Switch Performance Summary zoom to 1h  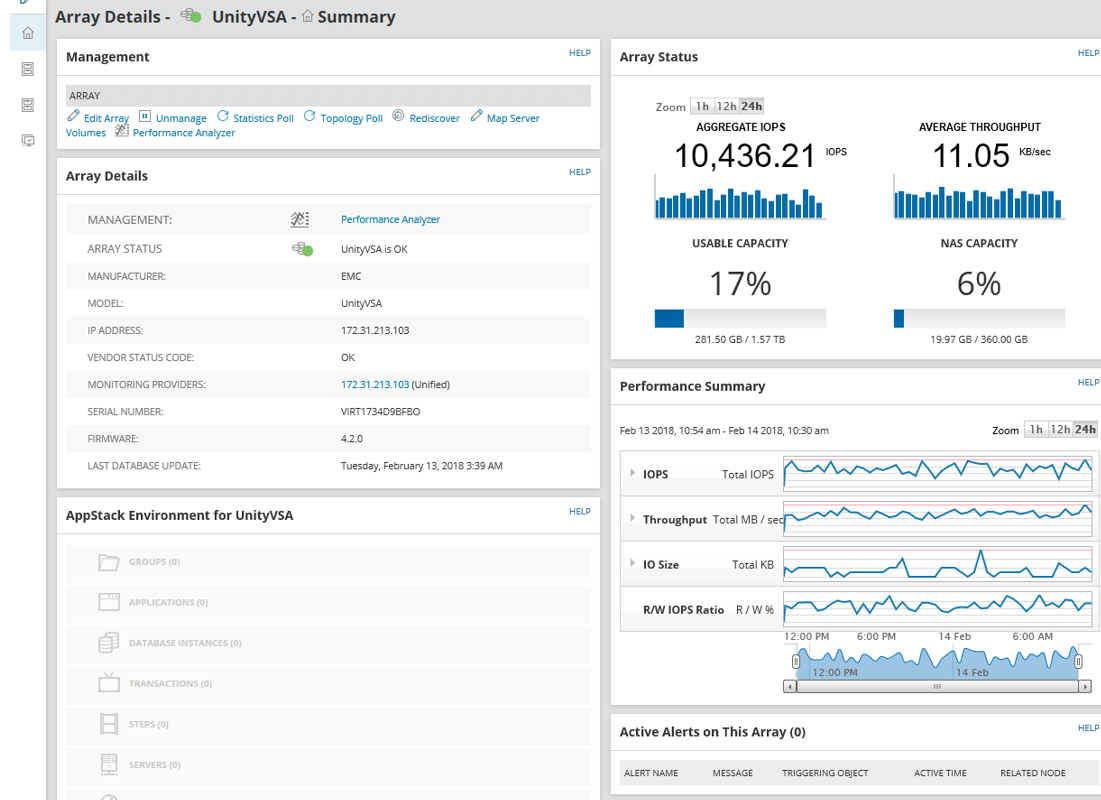1035,430
